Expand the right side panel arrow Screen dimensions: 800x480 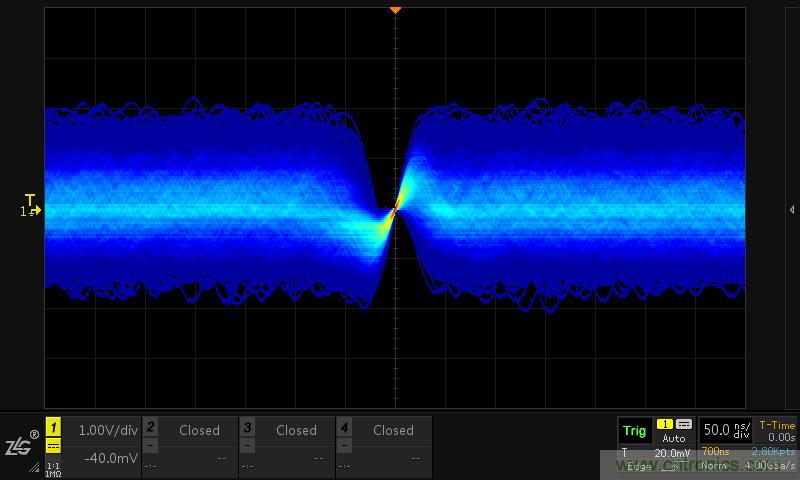click(x=792, y=209)
